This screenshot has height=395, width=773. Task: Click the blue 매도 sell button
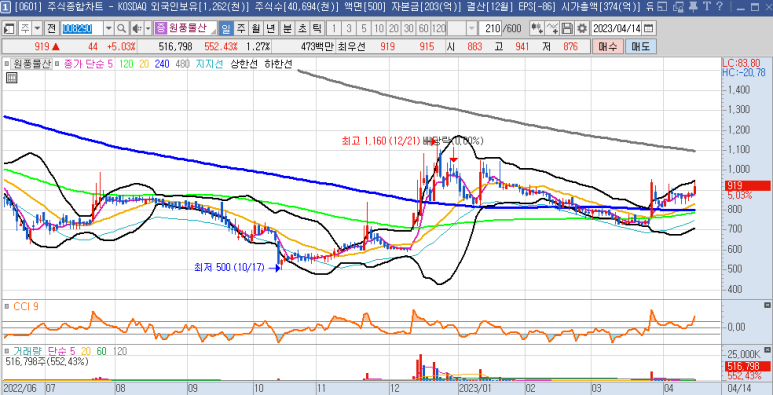[x=640, y=47]
